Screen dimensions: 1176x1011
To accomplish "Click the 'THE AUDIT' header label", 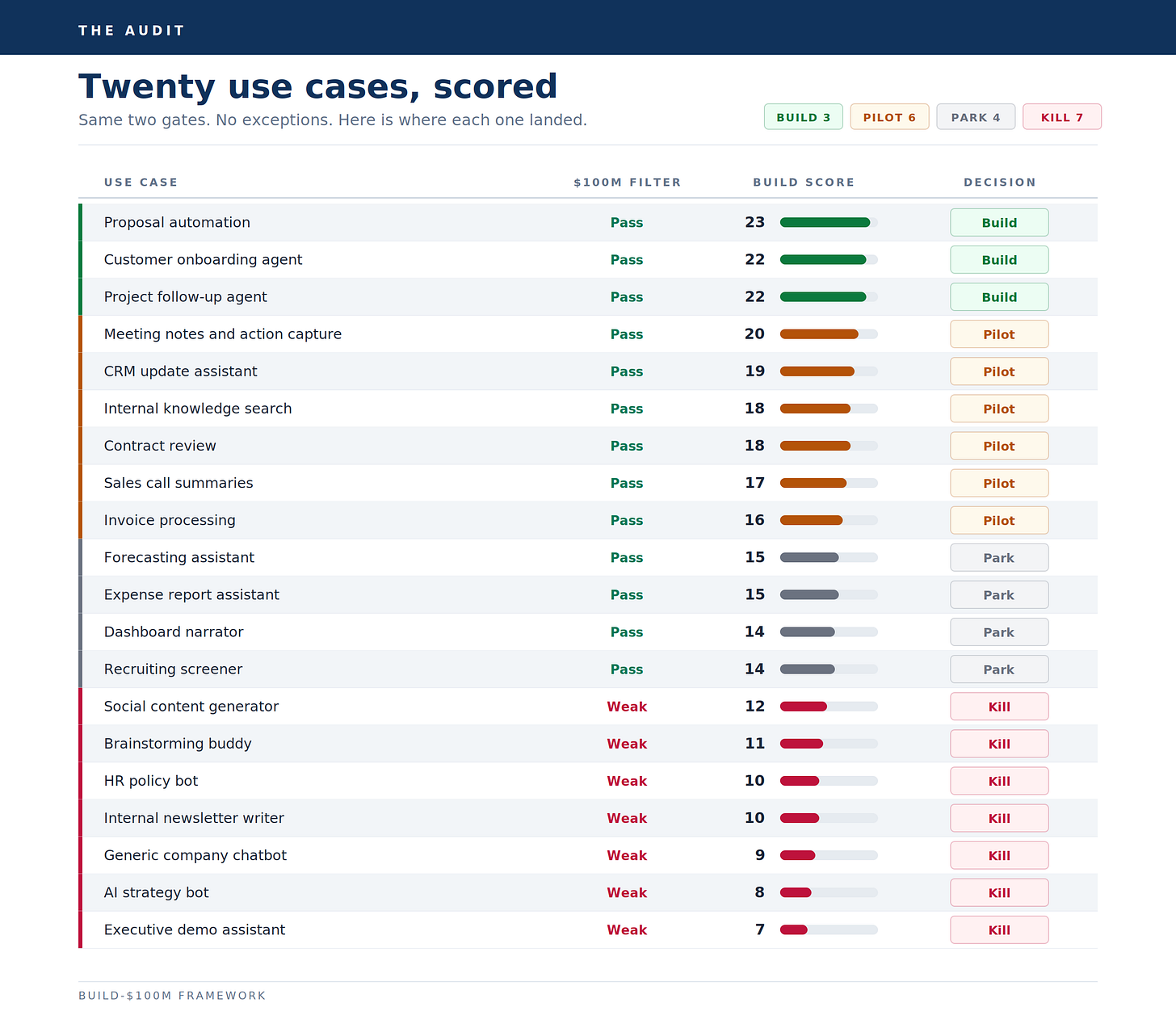I will [132, 31].
